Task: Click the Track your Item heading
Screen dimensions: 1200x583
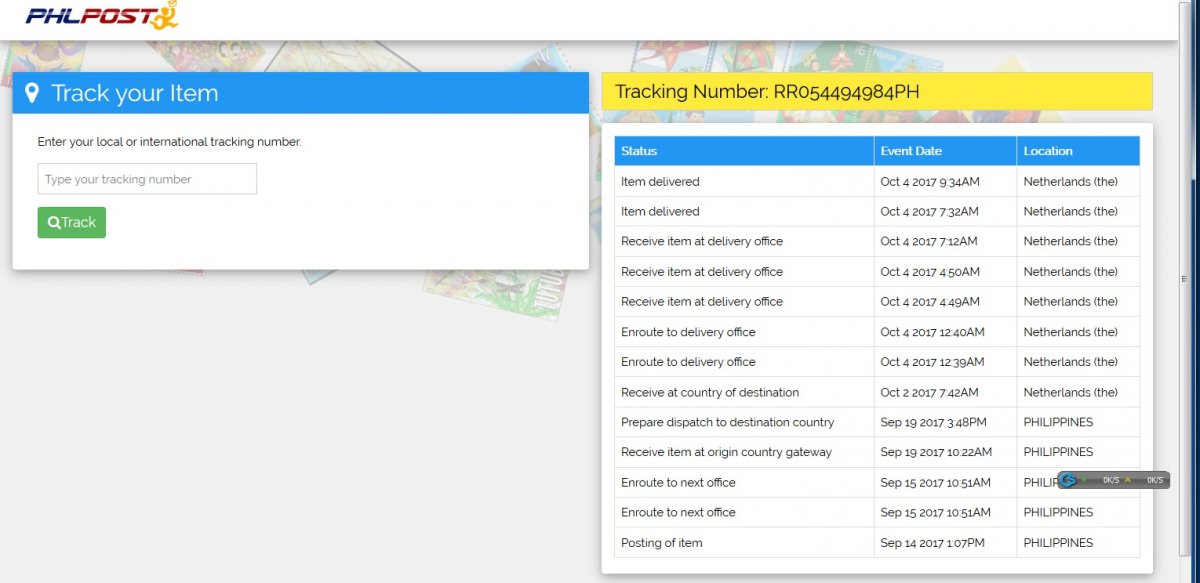Action: point(134,93)
